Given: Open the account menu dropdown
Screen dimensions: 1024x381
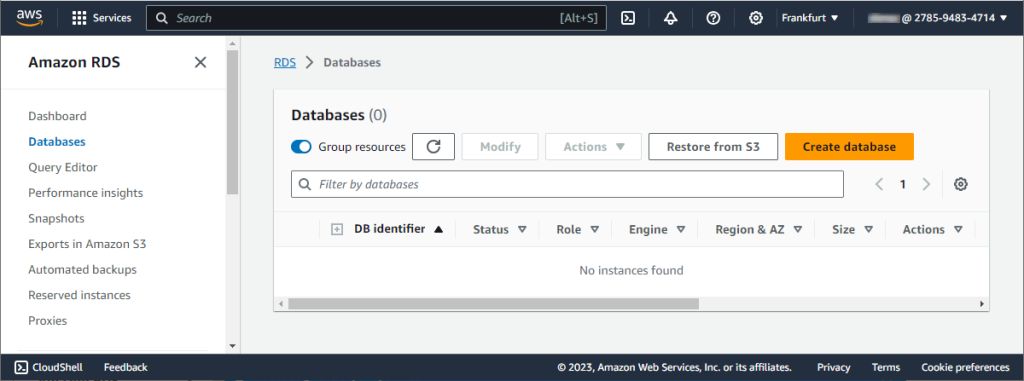Looking at the screenshot, I should tap(938, 18).
